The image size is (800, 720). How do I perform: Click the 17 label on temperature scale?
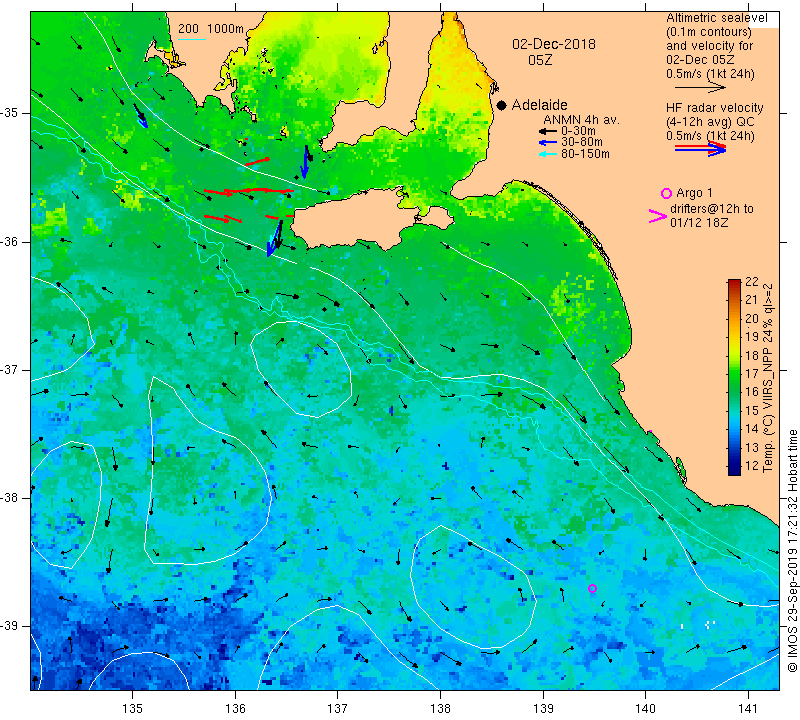coord(752,374)
